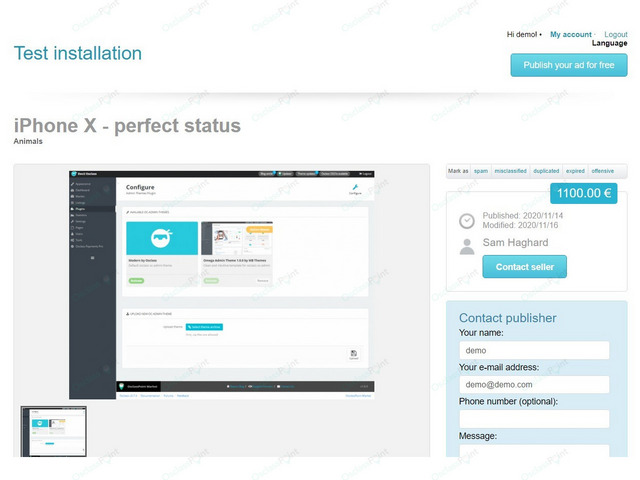Click the user avatar icon by Sam Haghard
The image size is (640, 480).
(x=467, y=247)
